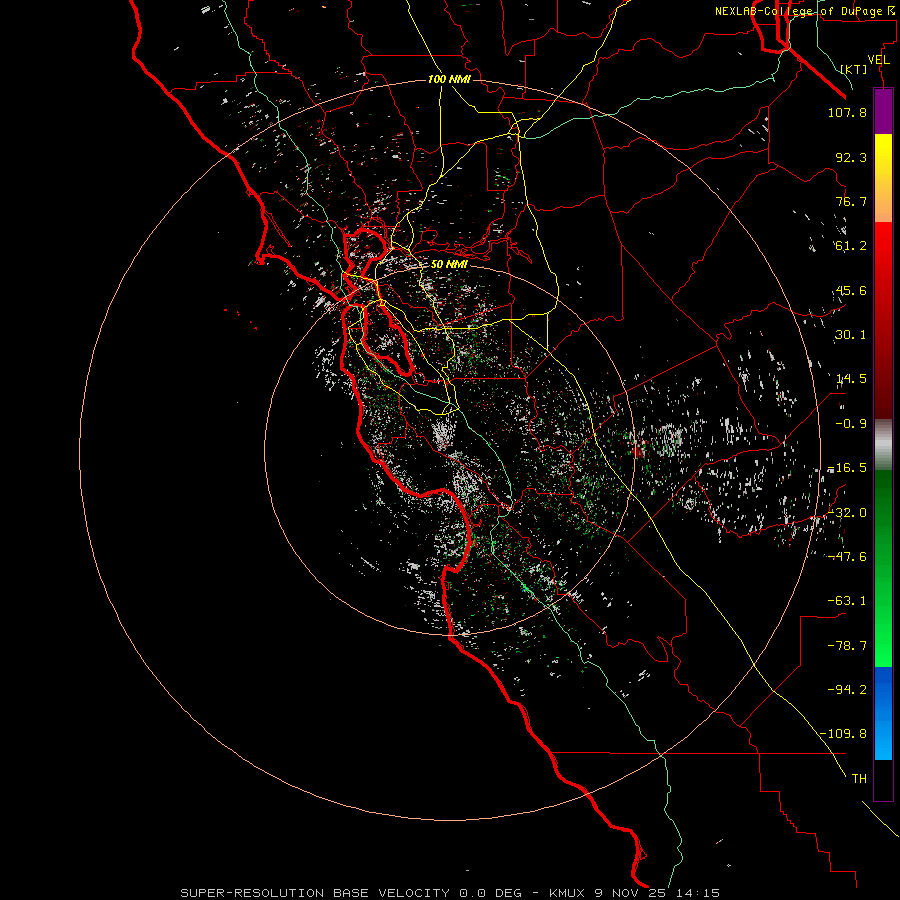Click the 92.3 velocity scale value

coord(851,157)
